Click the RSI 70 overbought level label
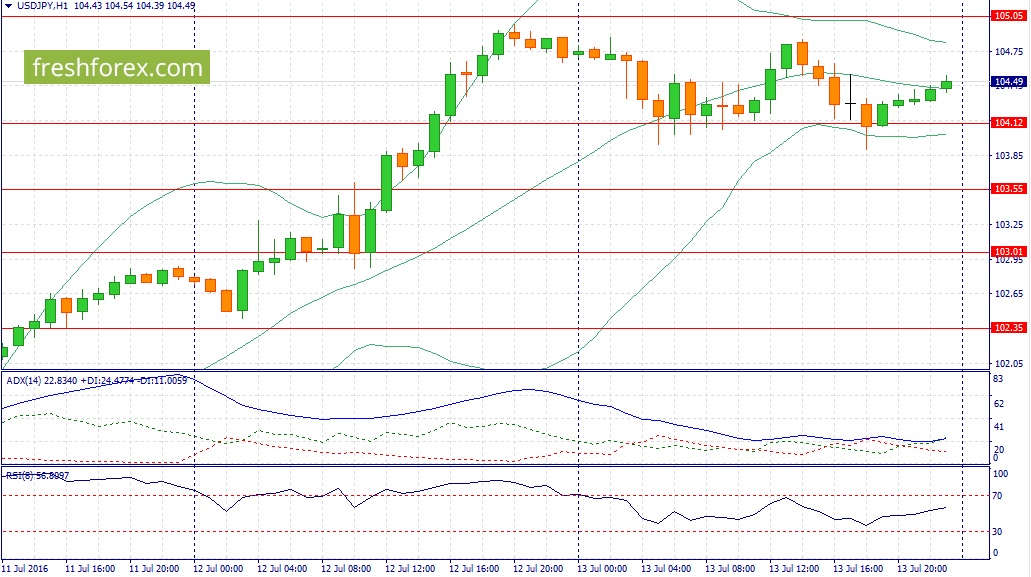 click(x=997, y=496)
